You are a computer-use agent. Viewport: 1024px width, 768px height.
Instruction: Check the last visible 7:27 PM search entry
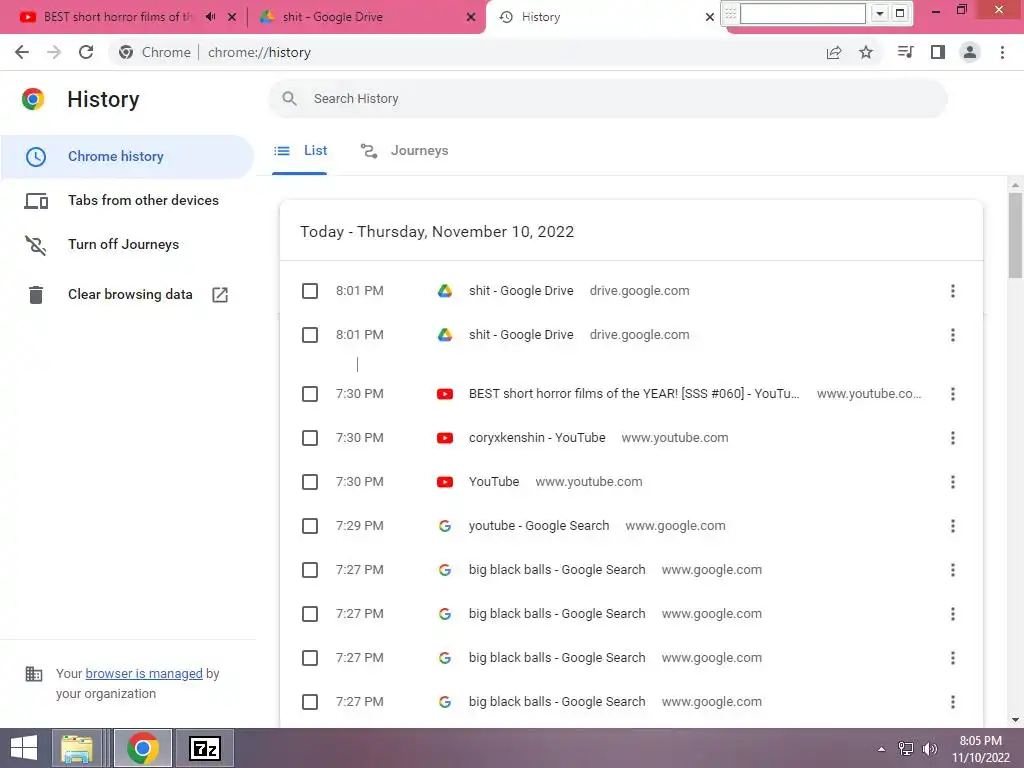tap(310, 702)
